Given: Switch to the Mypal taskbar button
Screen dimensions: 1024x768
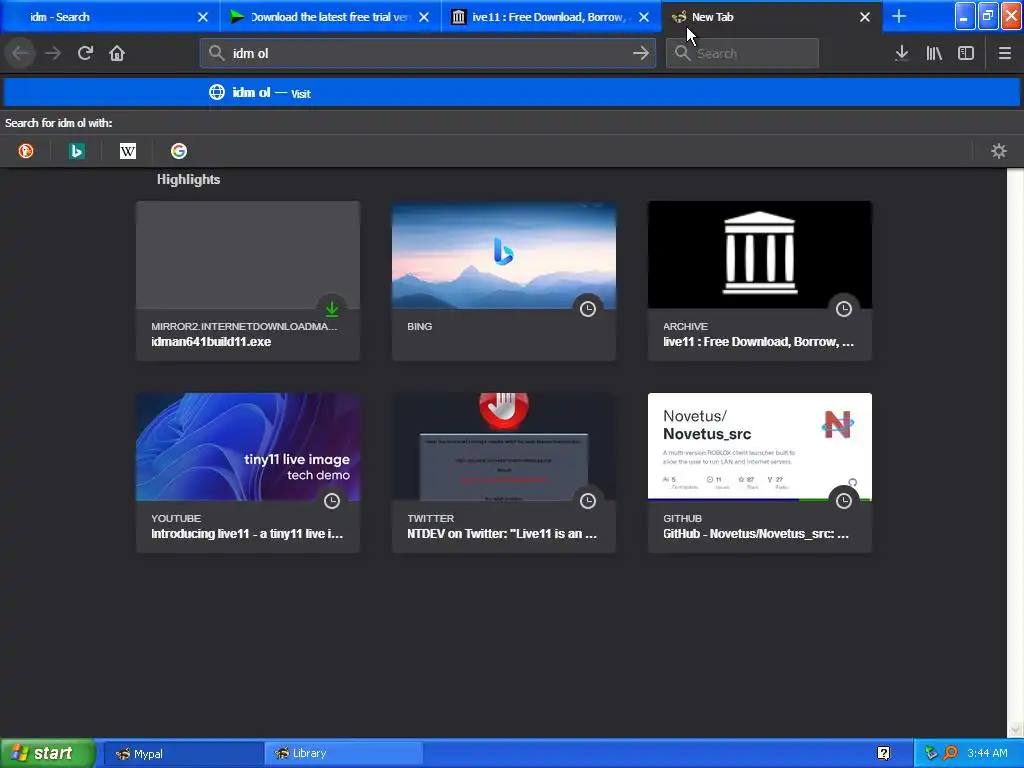Looking at the screenshot, I should coord(183,753).
